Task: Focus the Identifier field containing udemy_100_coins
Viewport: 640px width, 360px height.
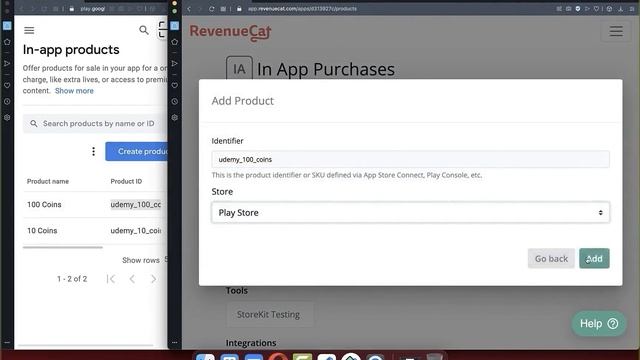Action: 410,159
